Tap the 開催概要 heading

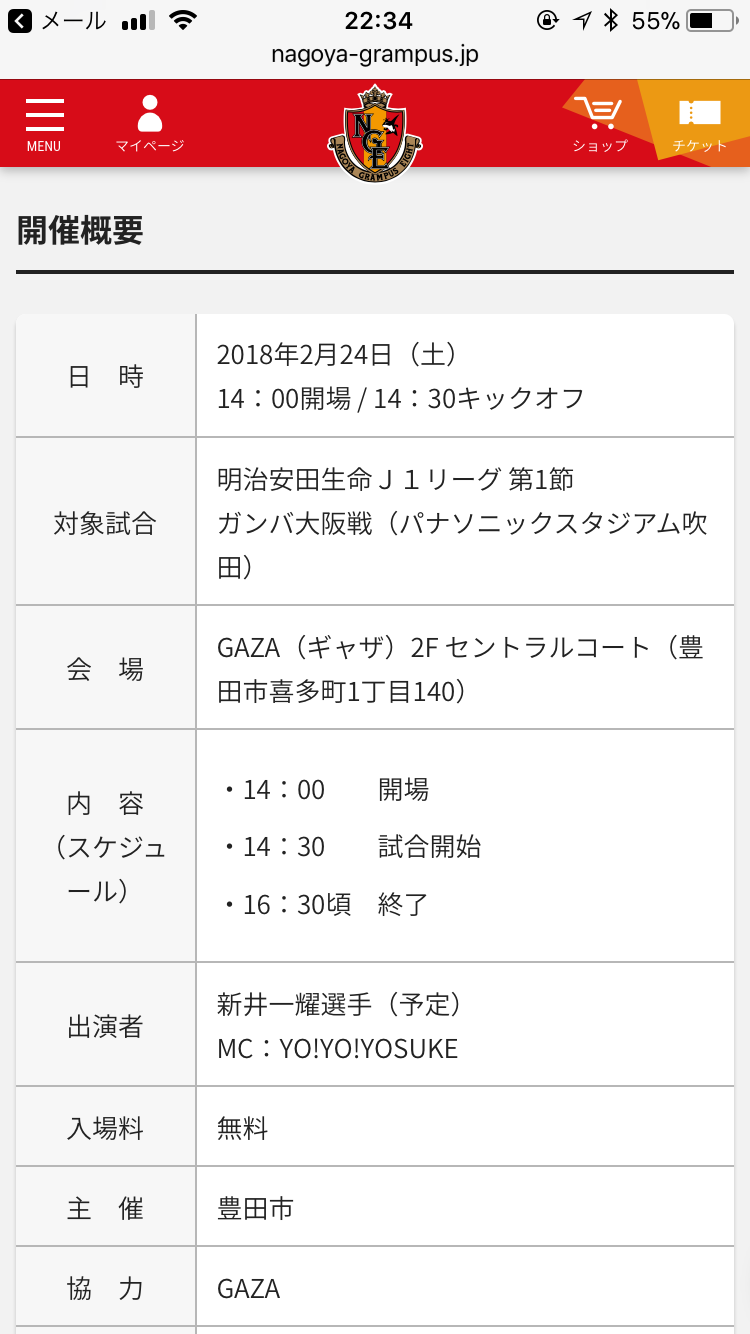[80, 230]
